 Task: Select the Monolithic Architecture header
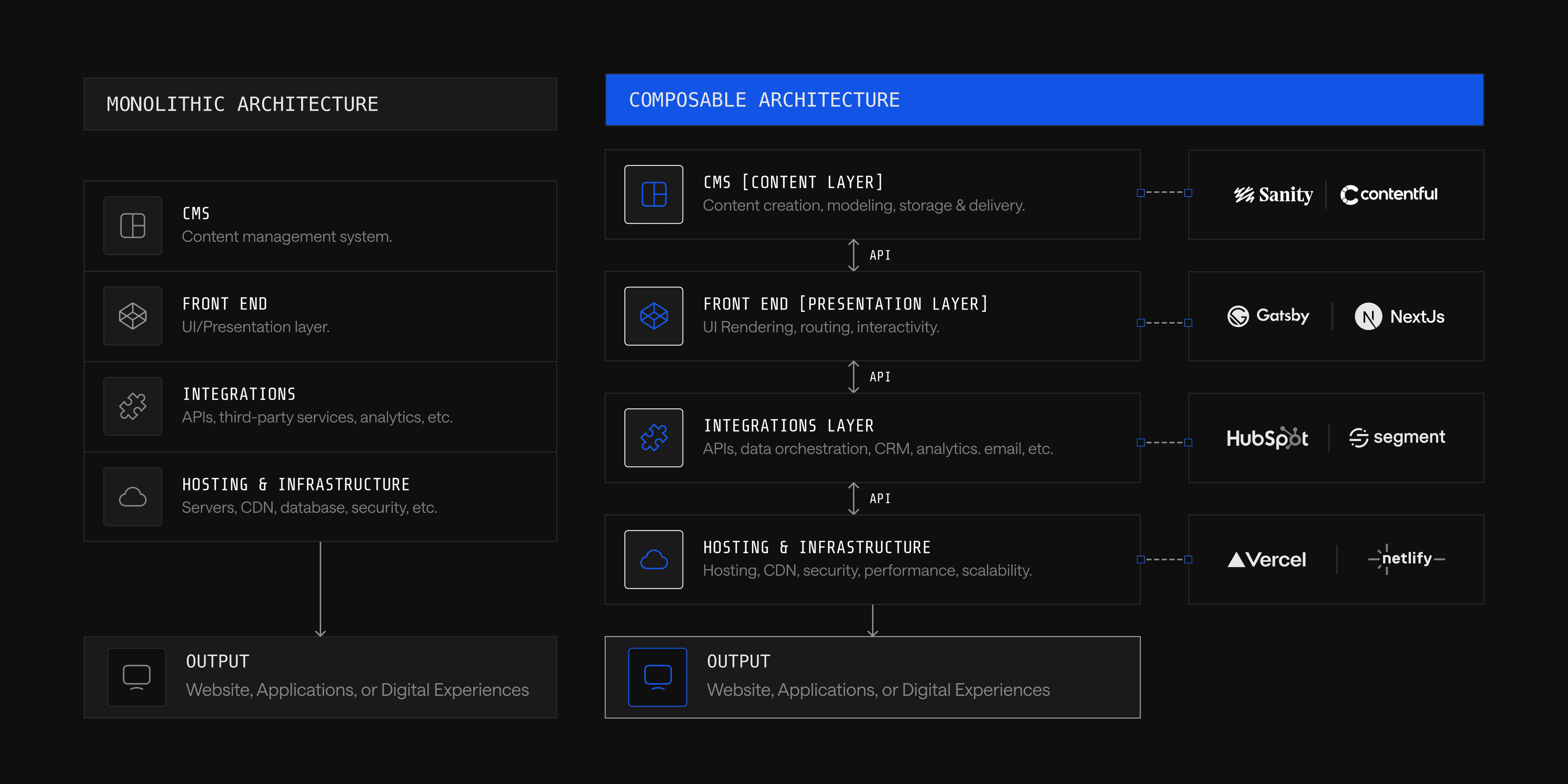320,104
